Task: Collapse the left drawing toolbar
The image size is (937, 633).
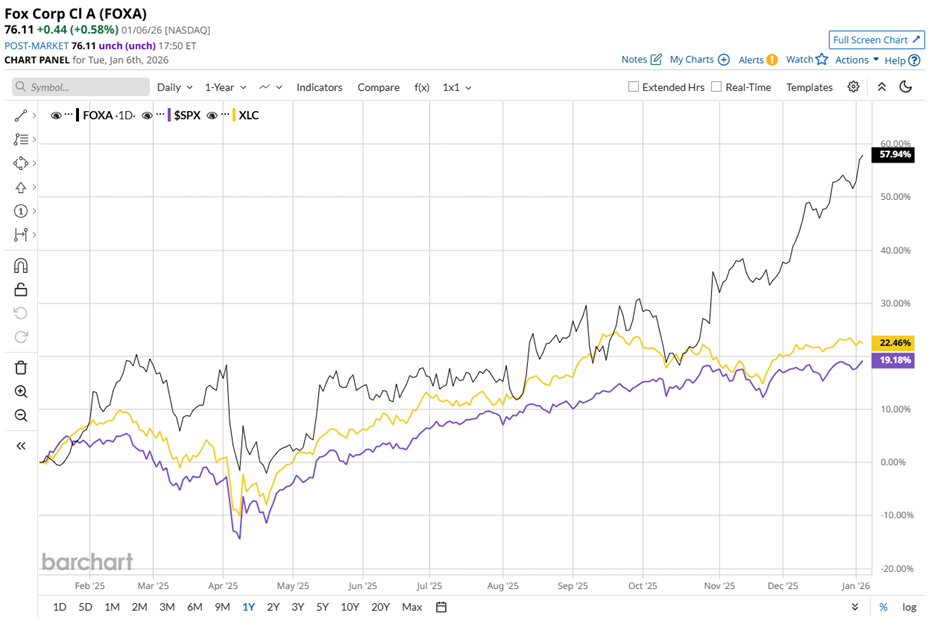Action: coord(21,446)
